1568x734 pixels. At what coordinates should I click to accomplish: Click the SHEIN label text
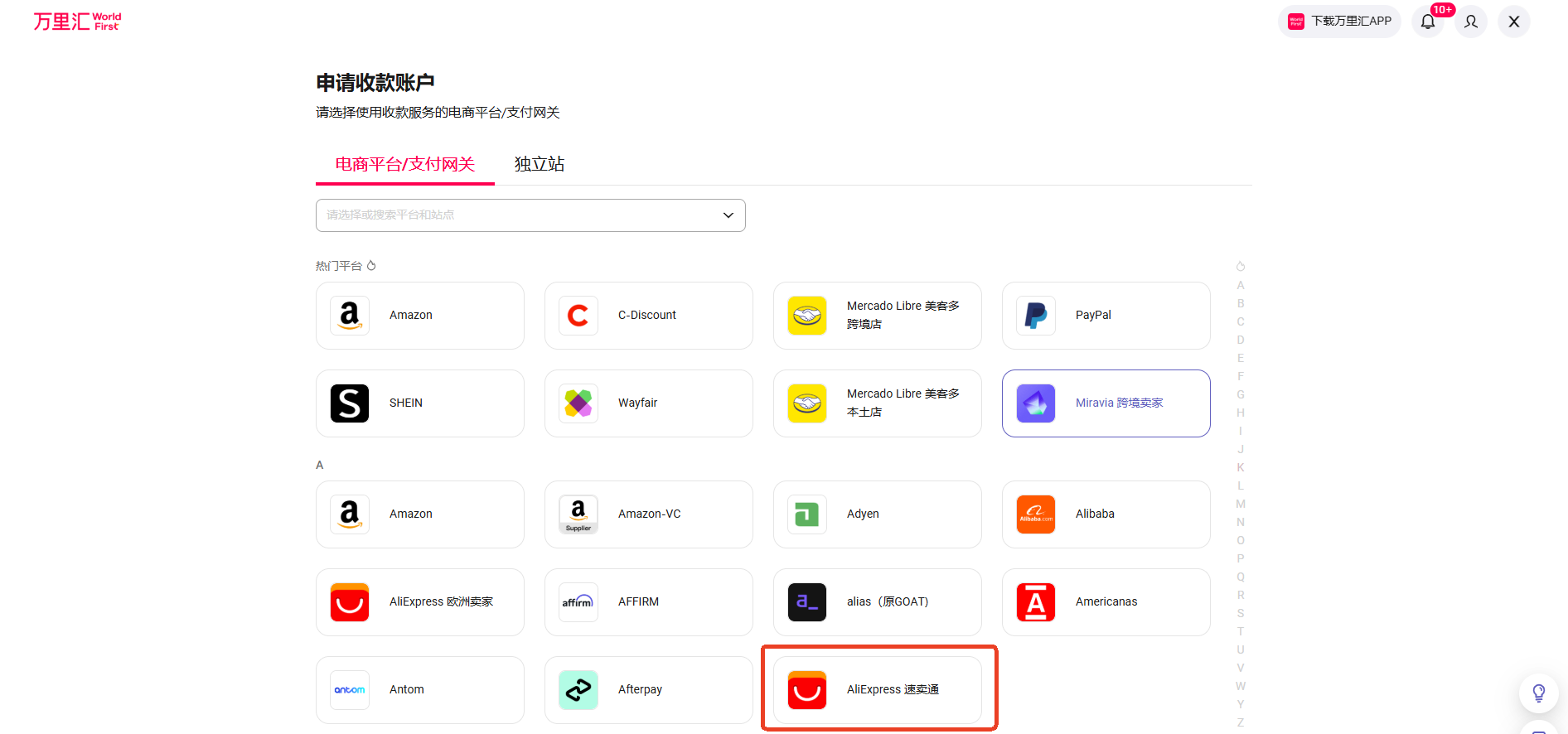pyautogui.click(x=406, y=403)
